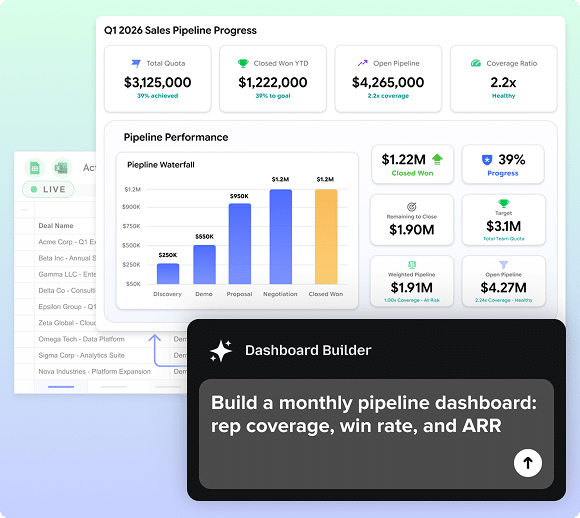Viewport: 580px width, 518px height.
Task: Click the Demo bar in the waterfall
Action: coord(204,265)
